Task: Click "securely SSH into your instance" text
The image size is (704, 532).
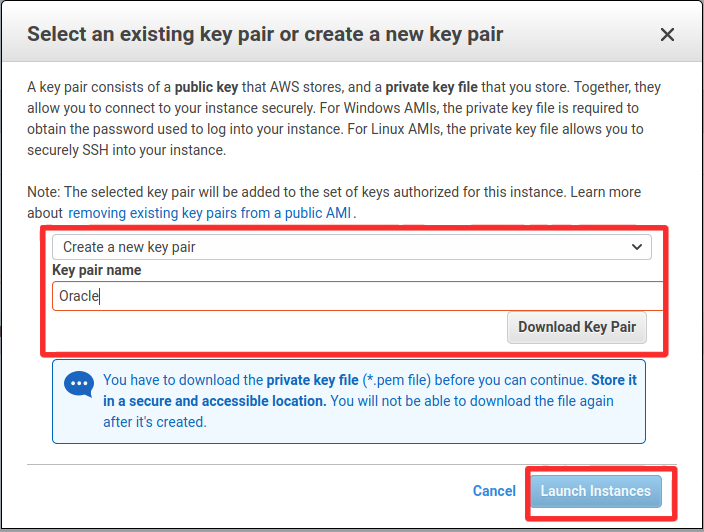Action: 127,150
